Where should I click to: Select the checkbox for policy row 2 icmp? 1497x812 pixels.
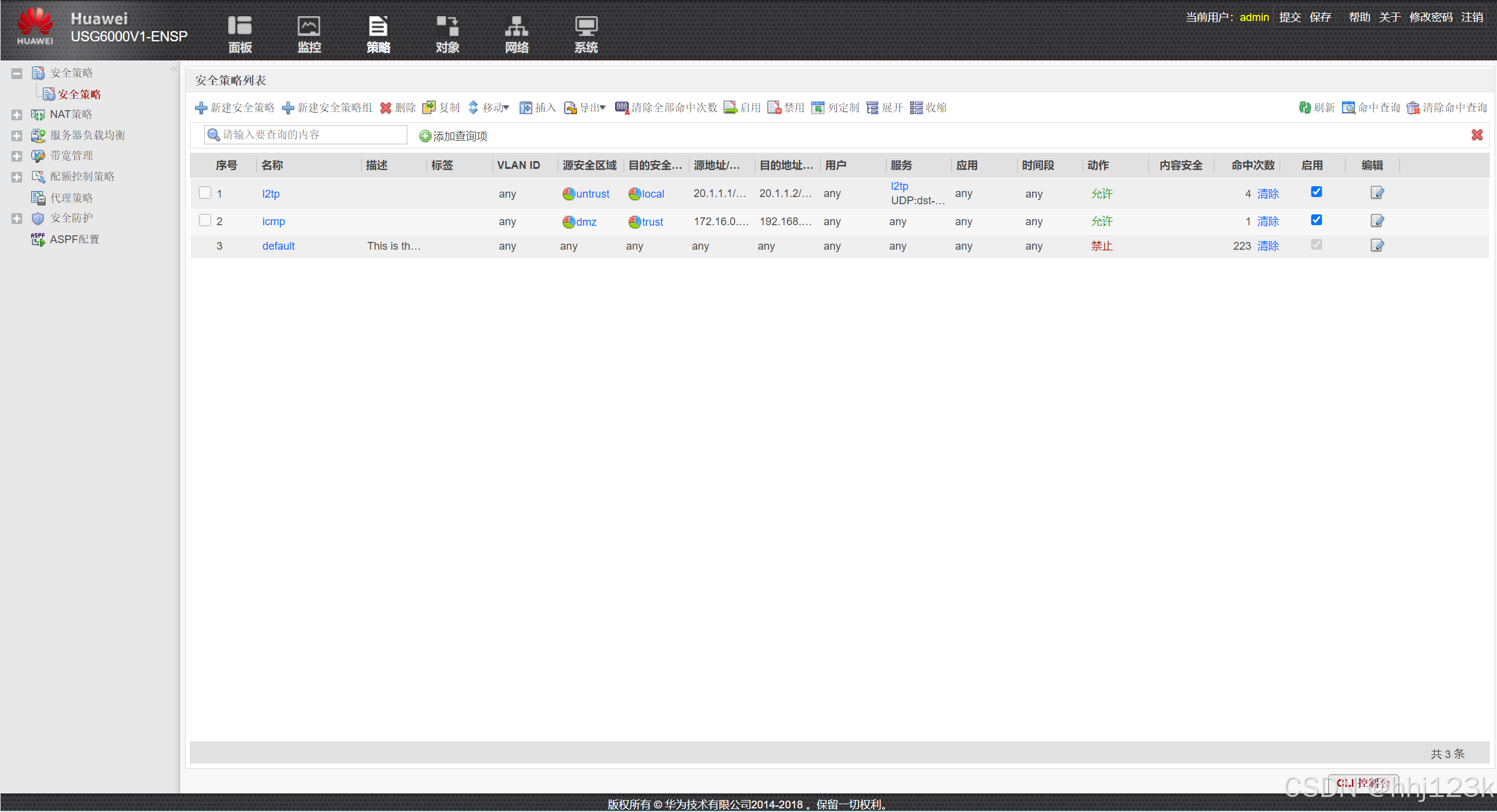(205, 220)
